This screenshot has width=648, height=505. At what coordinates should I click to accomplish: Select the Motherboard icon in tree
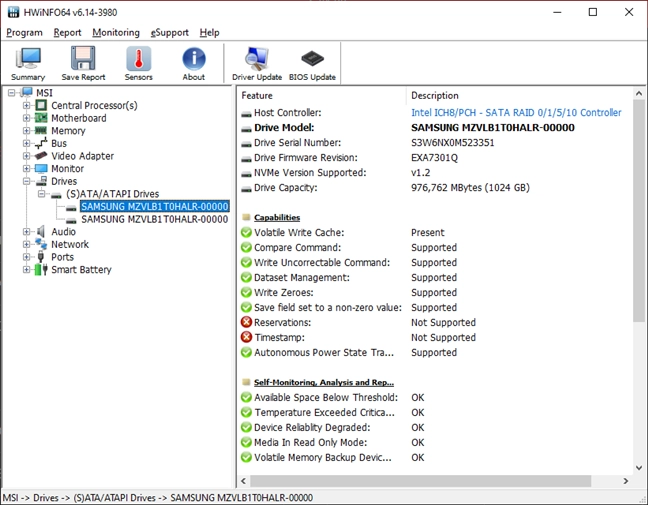tap(41, 118)
